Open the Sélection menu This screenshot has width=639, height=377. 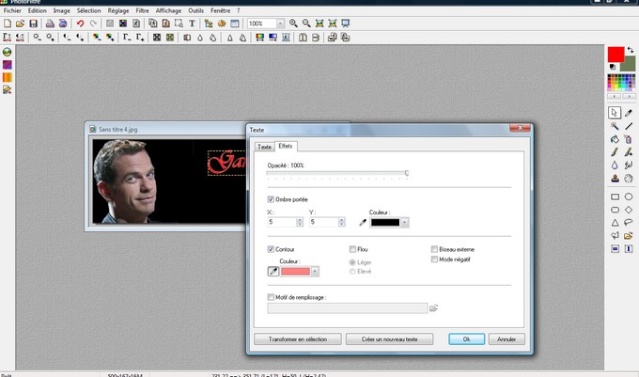click(89, 11)
